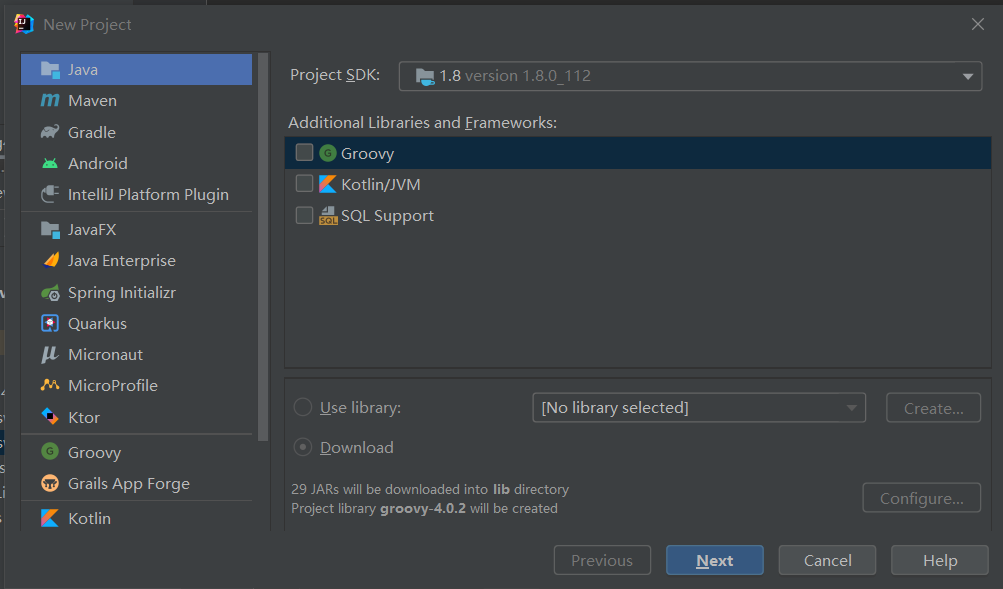This screenshot has width=1003, height=589.
Task: Enable the Groovy framework checkbox
Action: click(x=304, y=152)
